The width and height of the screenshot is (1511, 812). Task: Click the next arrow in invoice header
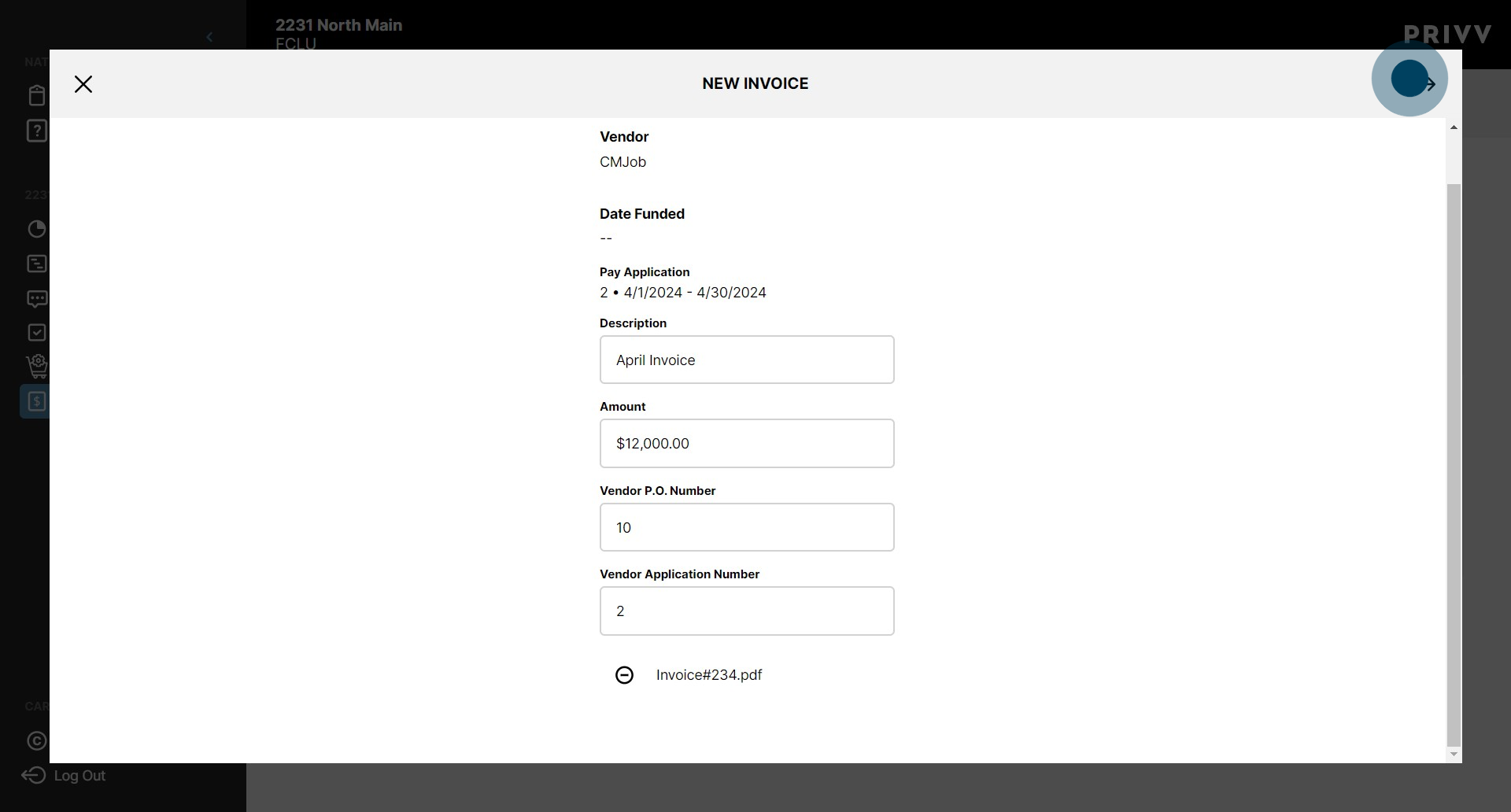tap(1429, 83)
